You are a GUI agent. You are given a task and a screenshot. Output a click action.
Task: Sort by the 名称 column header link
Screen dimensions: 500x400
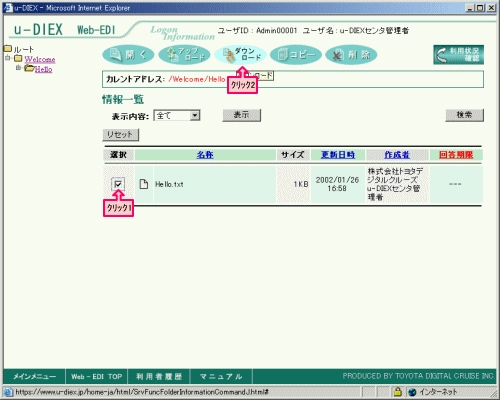205,155
